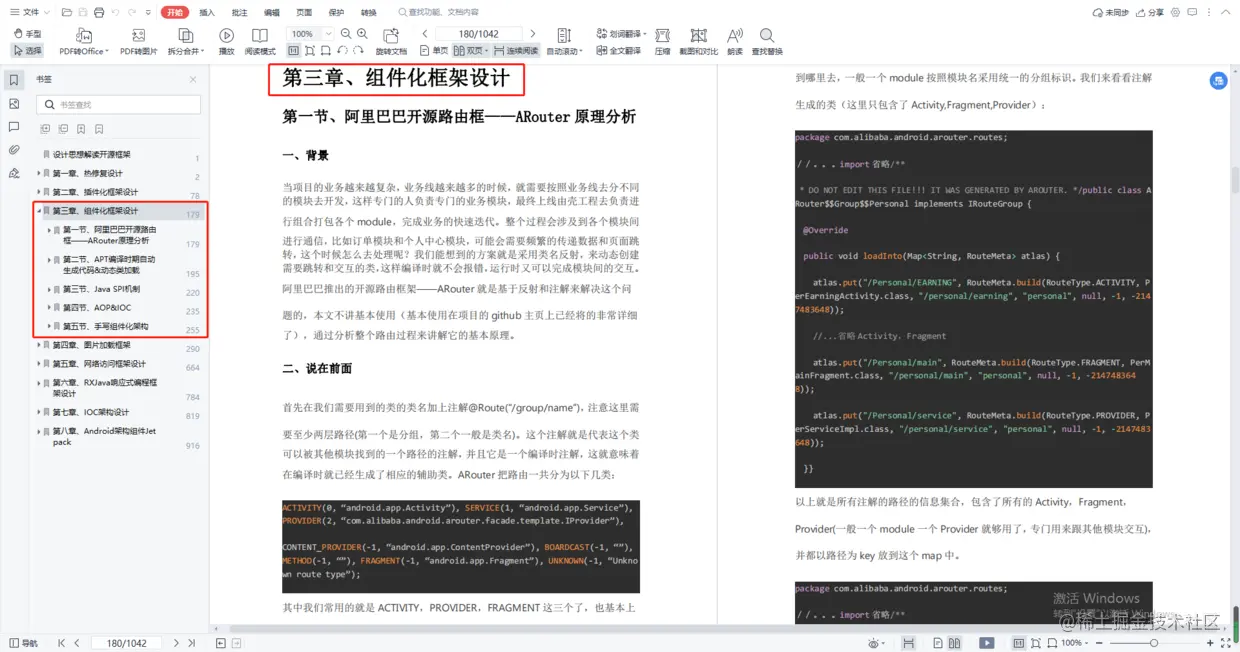Activate the 选择 selection tool
This screenshot has width=1240, height=652.
27,50
